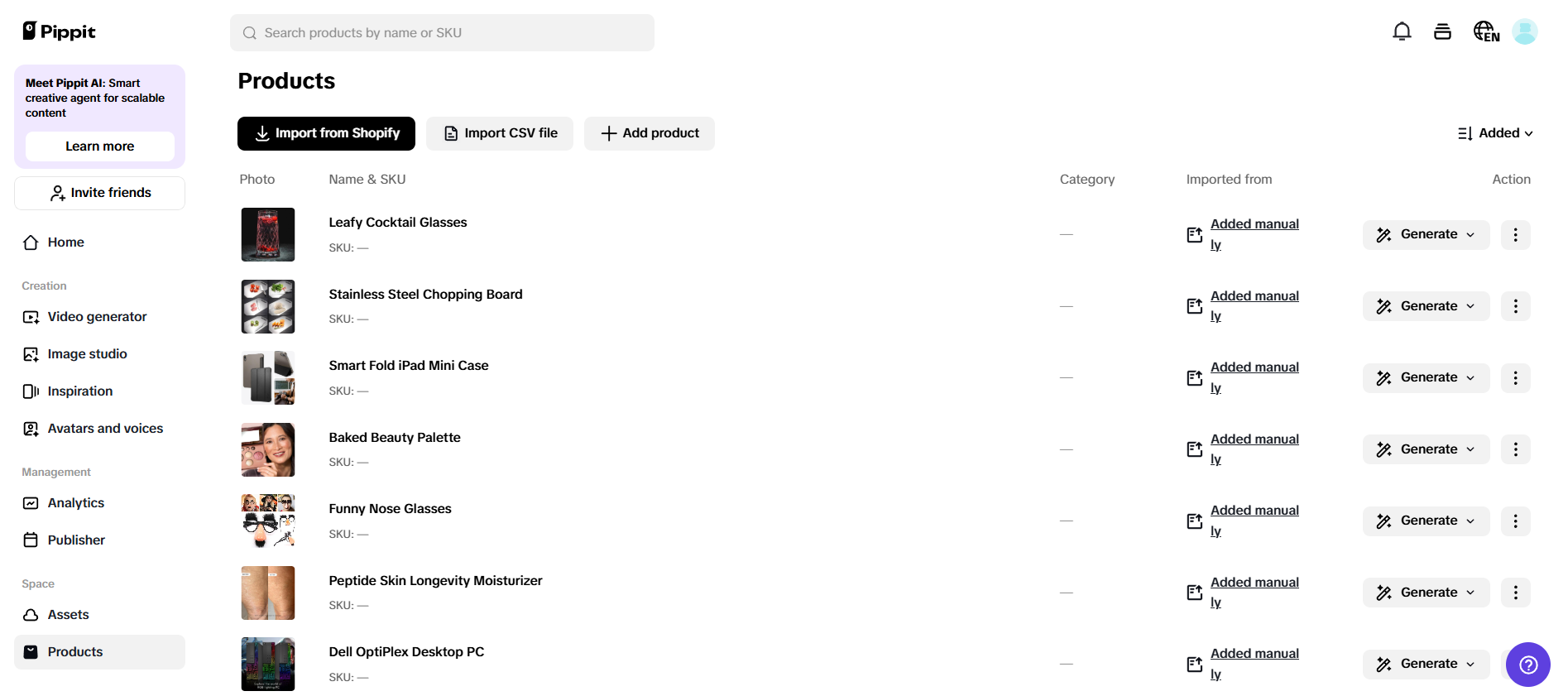Open the notifications bell

pyautogui.click(x=1402, y=31)
